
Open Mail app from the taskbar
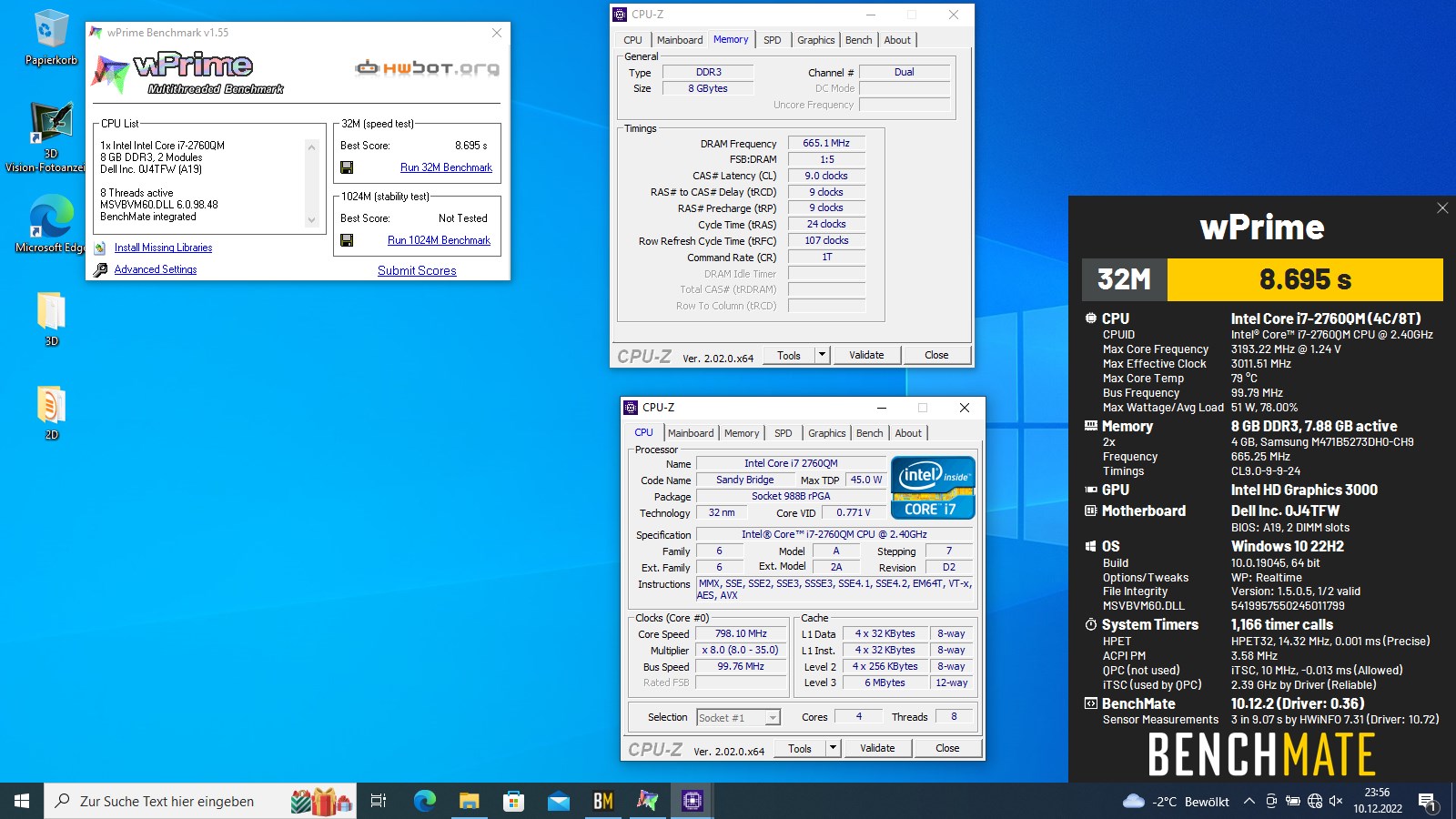[558, 801]
